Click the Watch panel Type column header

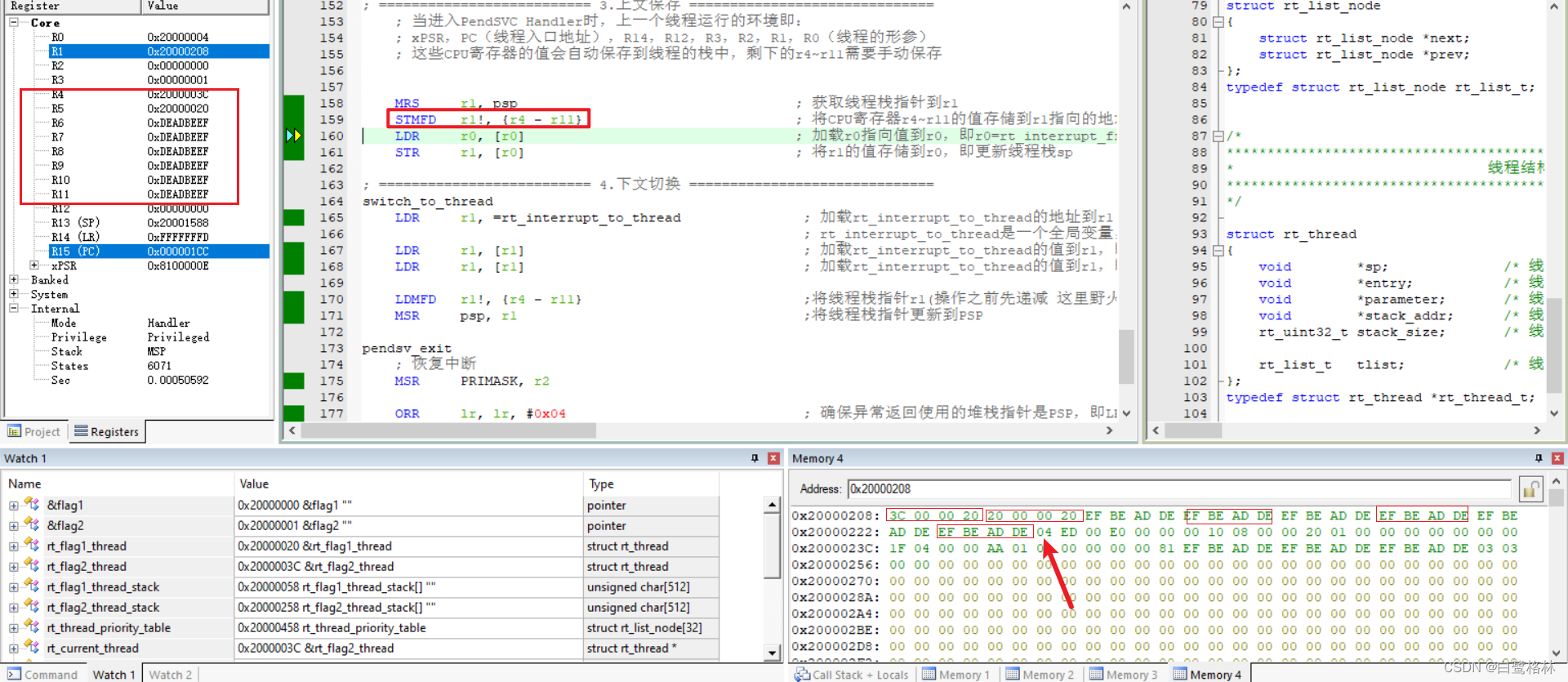pyautogui.click(x=652, y=484)
